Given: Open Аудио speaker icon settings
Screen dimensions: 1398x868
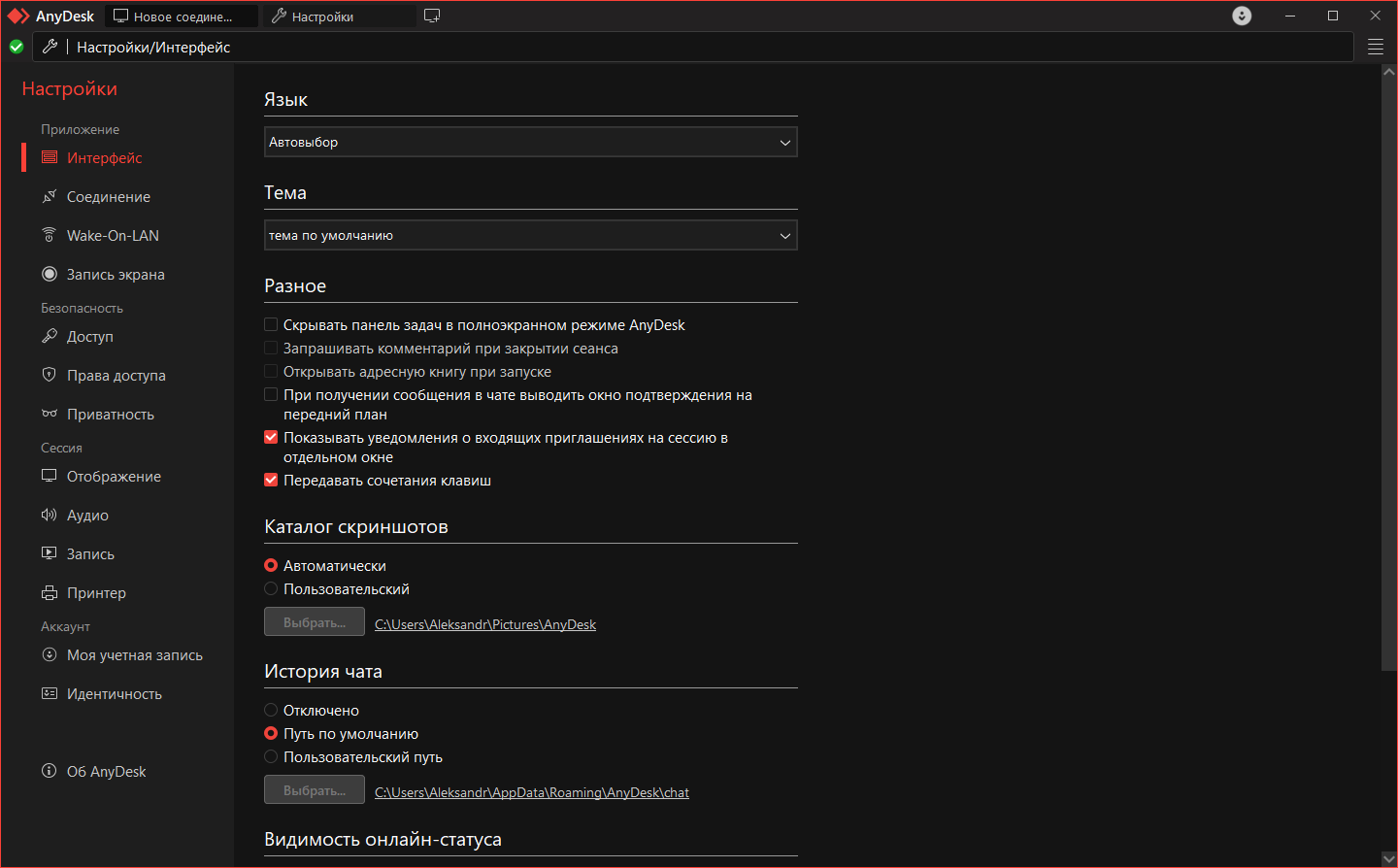Looking at the screenshot, I should click(50, 515).
